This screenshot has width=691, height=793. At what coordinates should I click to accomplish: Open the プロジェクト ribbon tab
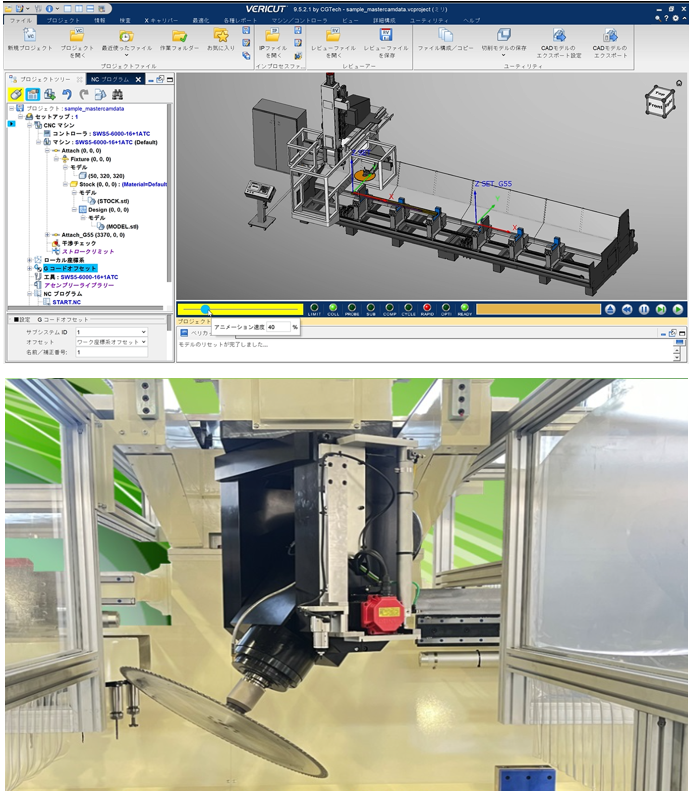tap(63, 20)
